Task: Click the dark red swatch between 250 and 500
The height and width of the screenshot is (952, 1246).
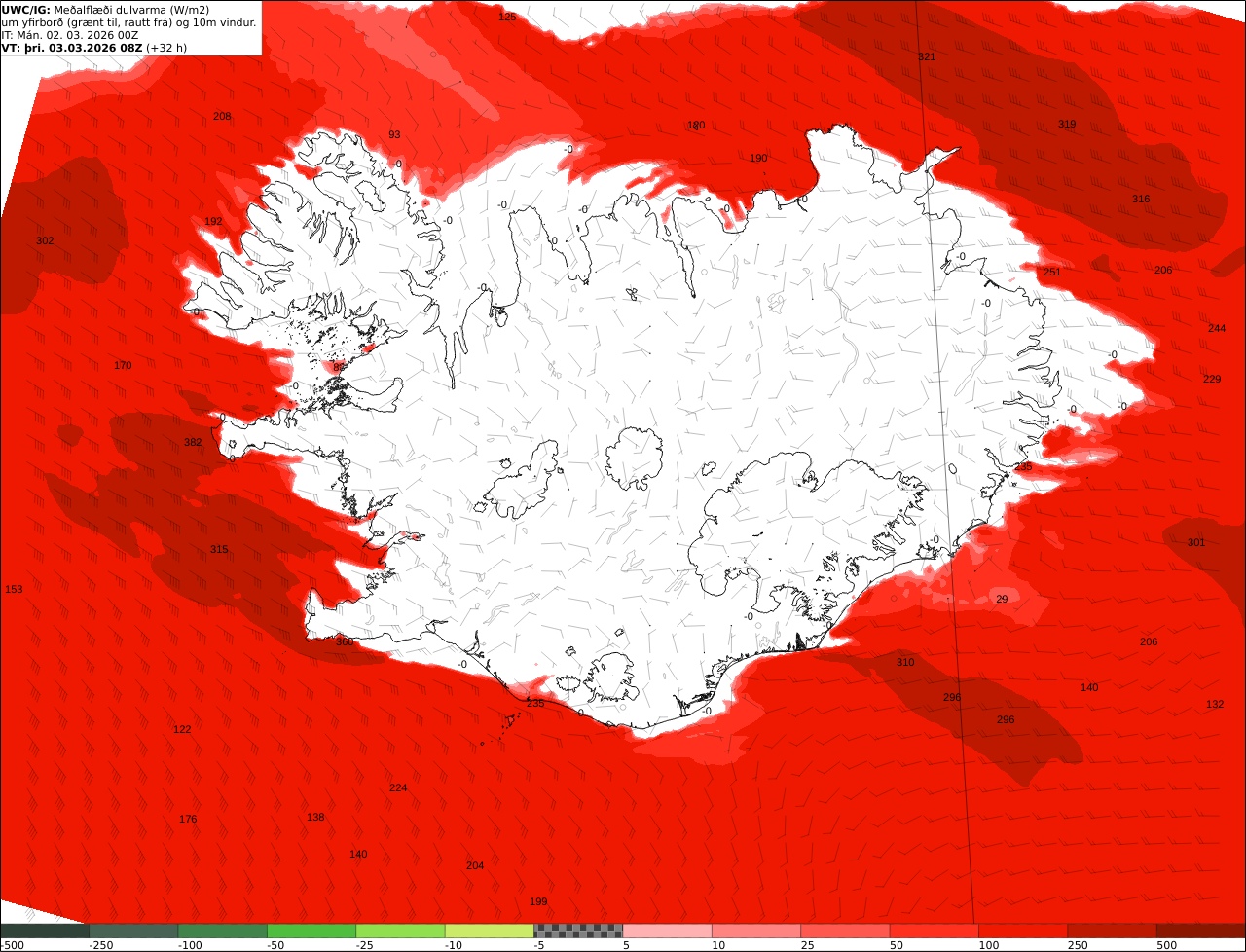Action: [x=1112, y=931]
